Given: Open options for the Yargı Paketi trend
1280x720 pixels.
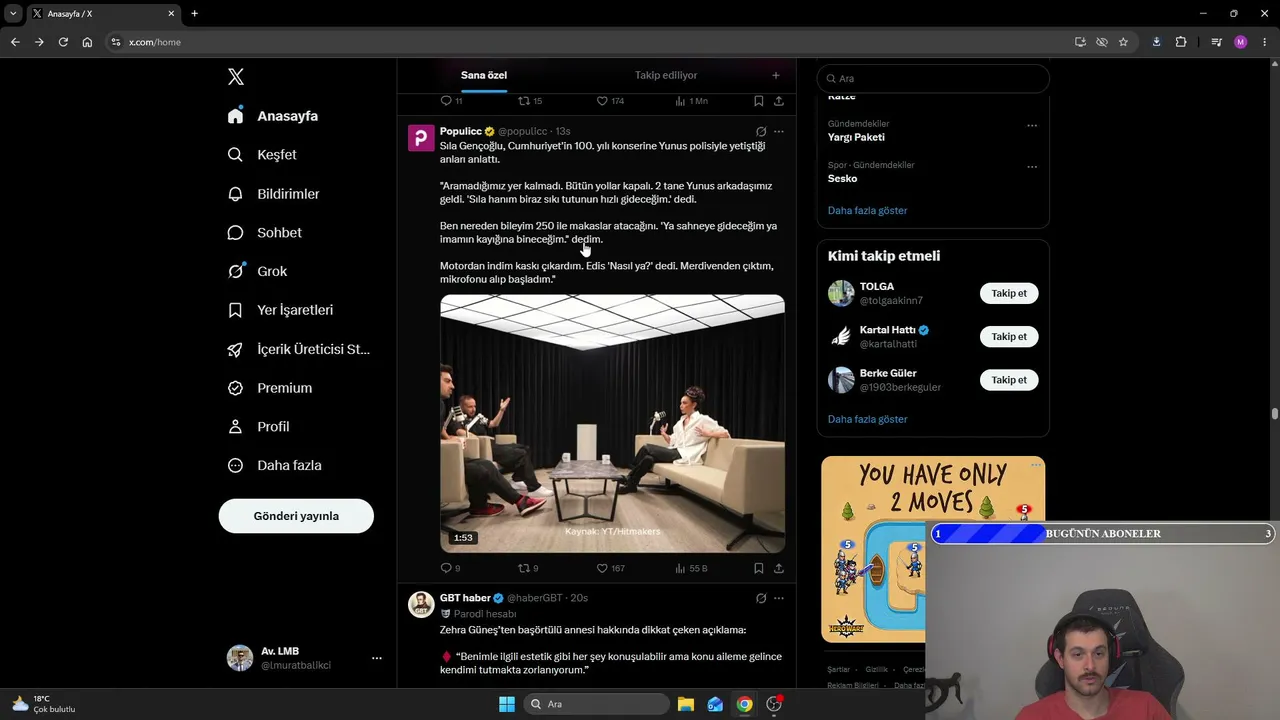Looking at the screenshot, I should [1032, 126].
